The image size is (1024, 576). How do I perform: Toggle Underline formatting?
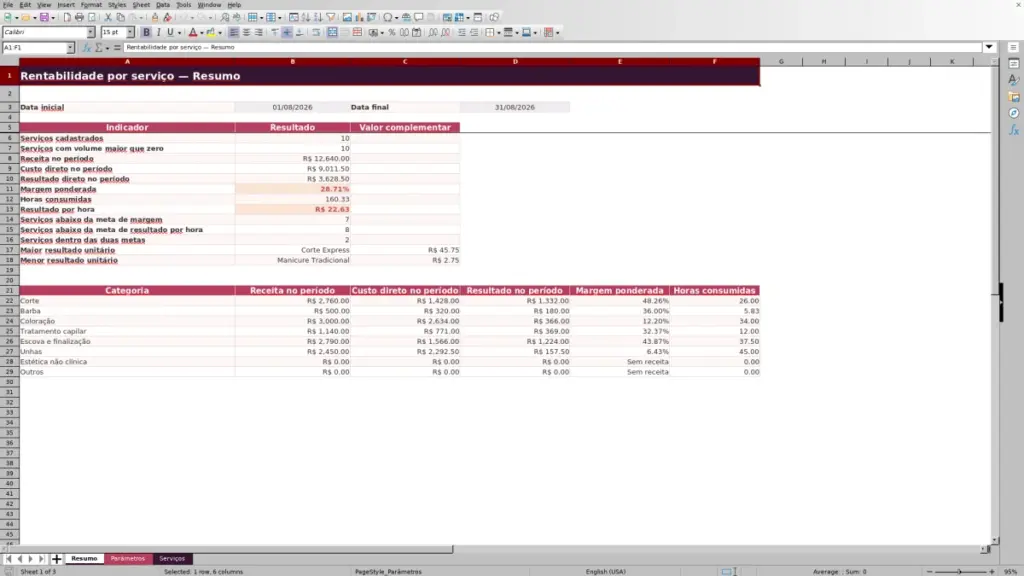point(170,33)
